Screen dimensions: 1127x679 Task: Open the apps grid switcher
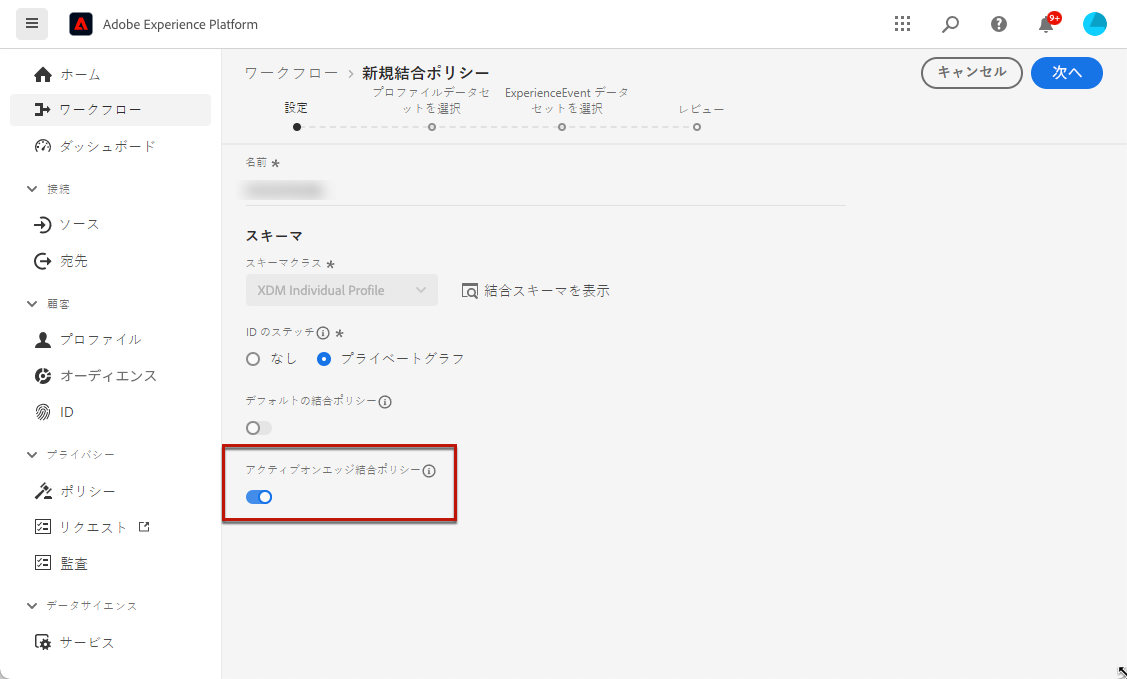tap(902, 24)
